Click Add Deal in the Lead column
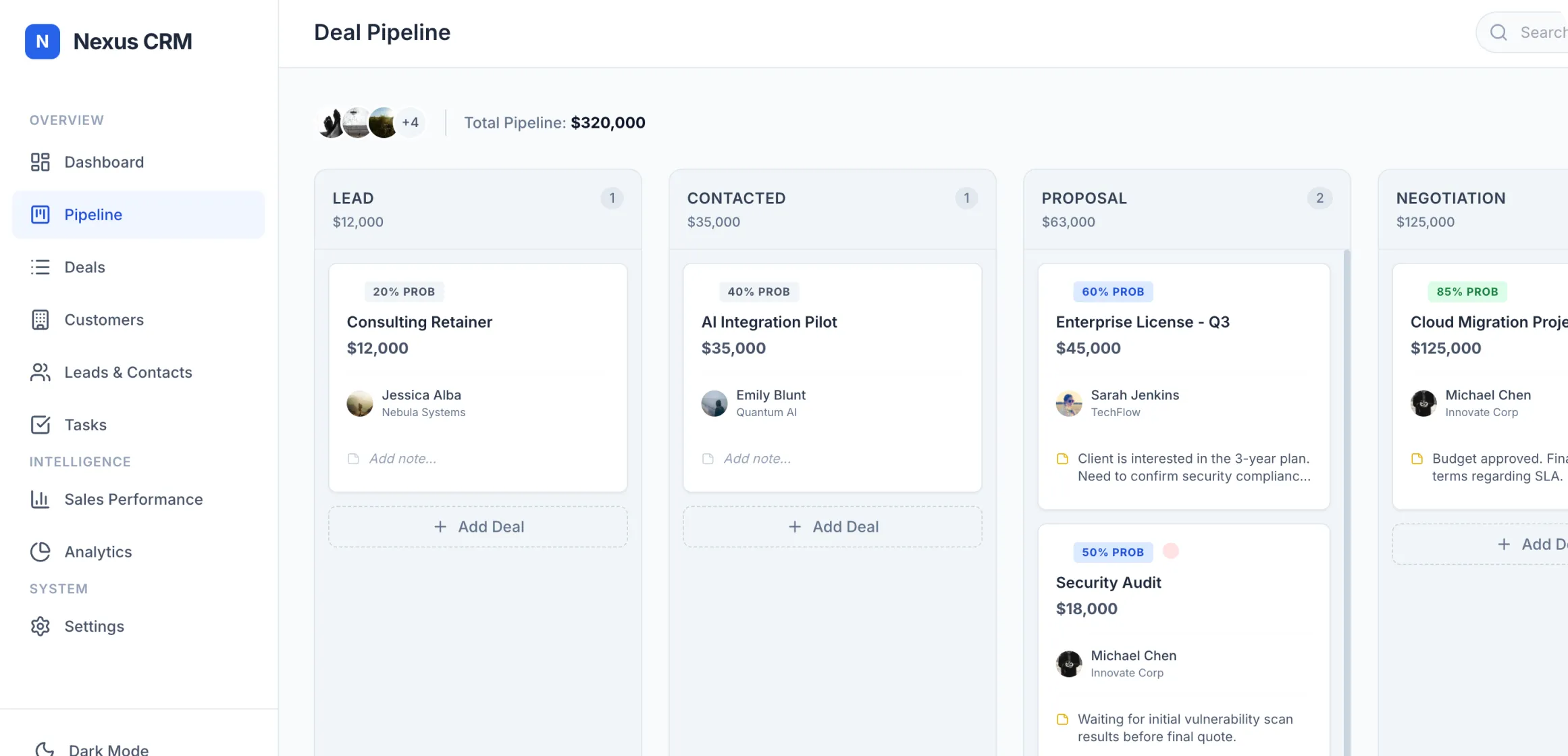The height and width of the screenshot is (756, 1568). (x=478, y=526)
